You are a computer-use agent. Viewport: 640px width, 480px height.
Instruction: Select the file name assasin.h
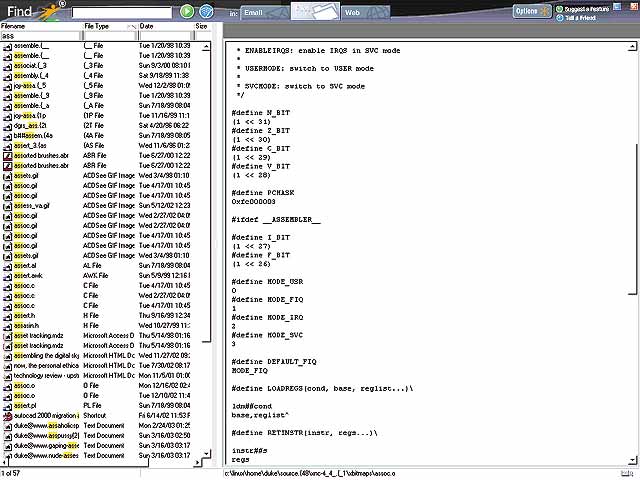point(27,325)
